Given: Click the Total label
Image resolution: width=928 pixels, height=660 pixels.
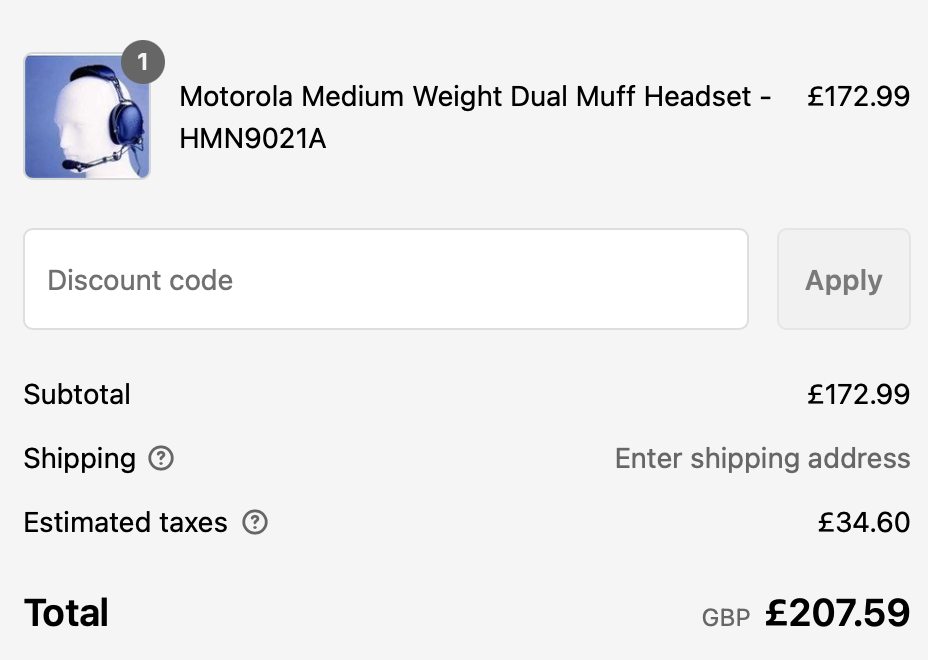Looking at the screenshot, I should (66, 613).
